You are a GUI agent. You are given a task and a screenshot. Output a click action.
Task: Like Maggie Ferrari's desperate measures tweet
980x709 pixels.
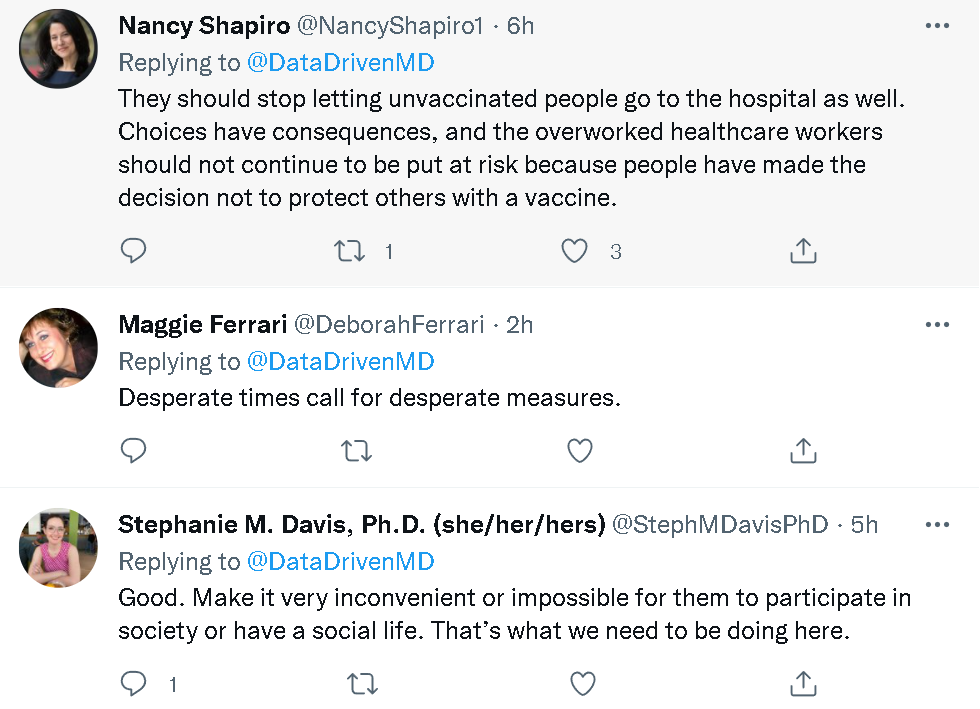click(580, 451)
